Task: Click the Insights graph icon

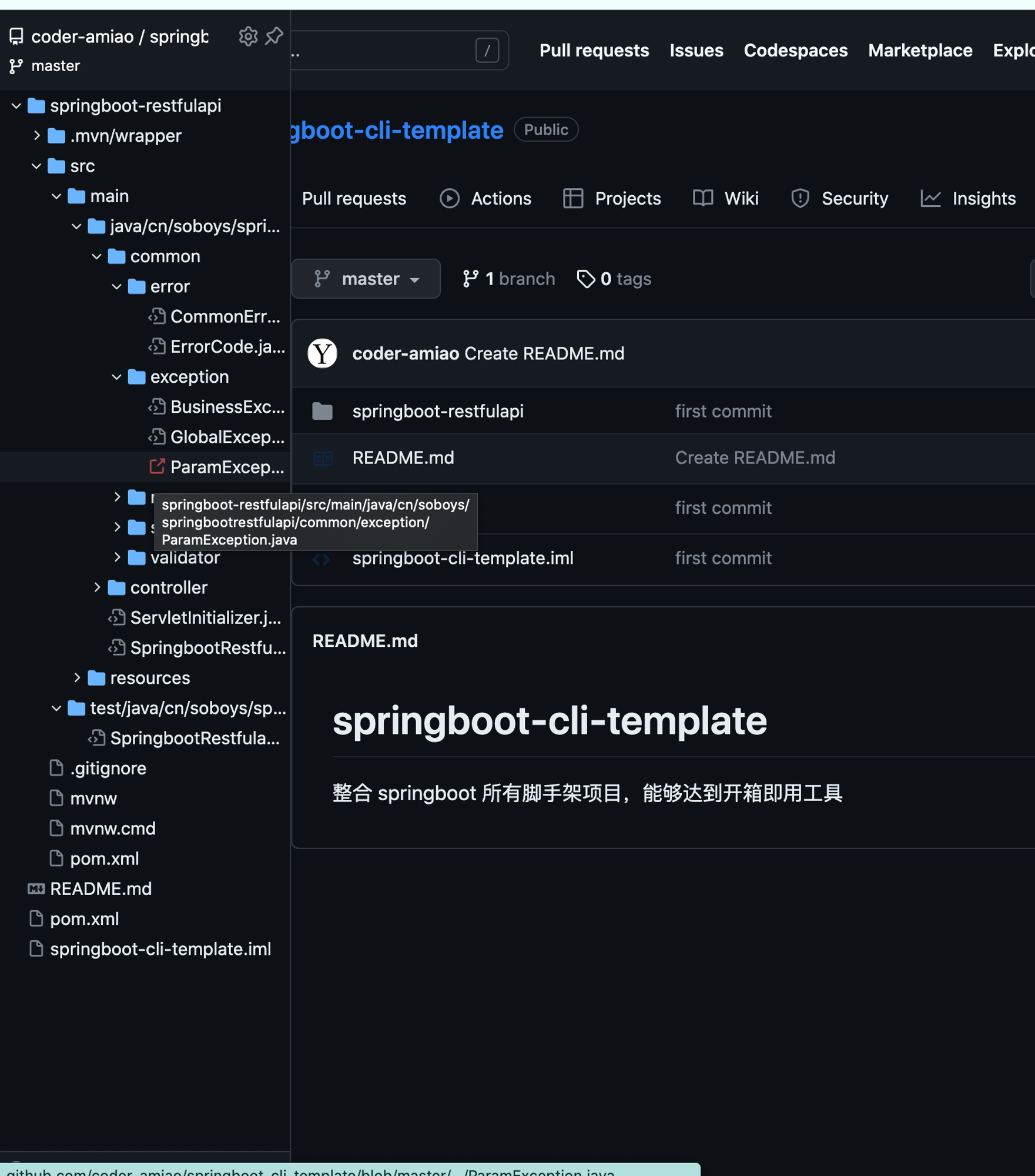Action: click(x=930, y=199)
